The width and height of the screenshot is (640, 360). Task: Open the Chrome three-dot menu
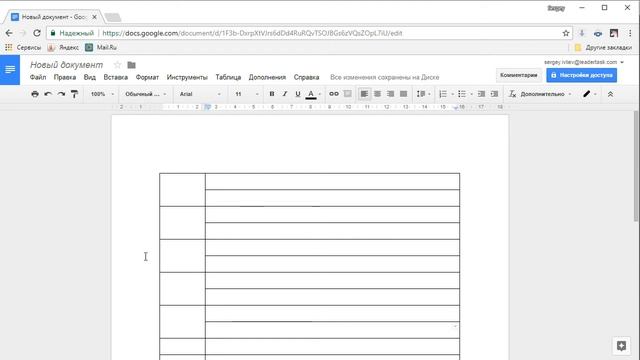pos(630,33)
